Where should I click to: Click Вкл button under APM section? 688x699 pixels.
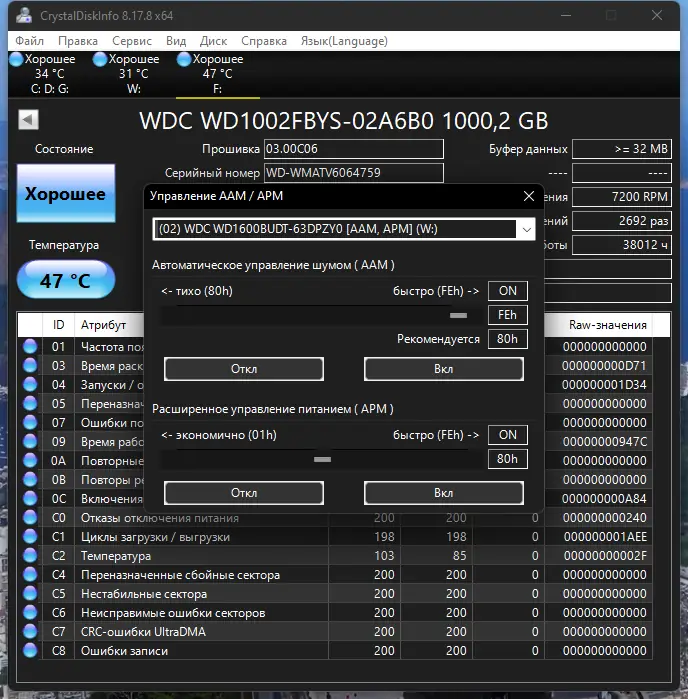click(x=444, y=493)
